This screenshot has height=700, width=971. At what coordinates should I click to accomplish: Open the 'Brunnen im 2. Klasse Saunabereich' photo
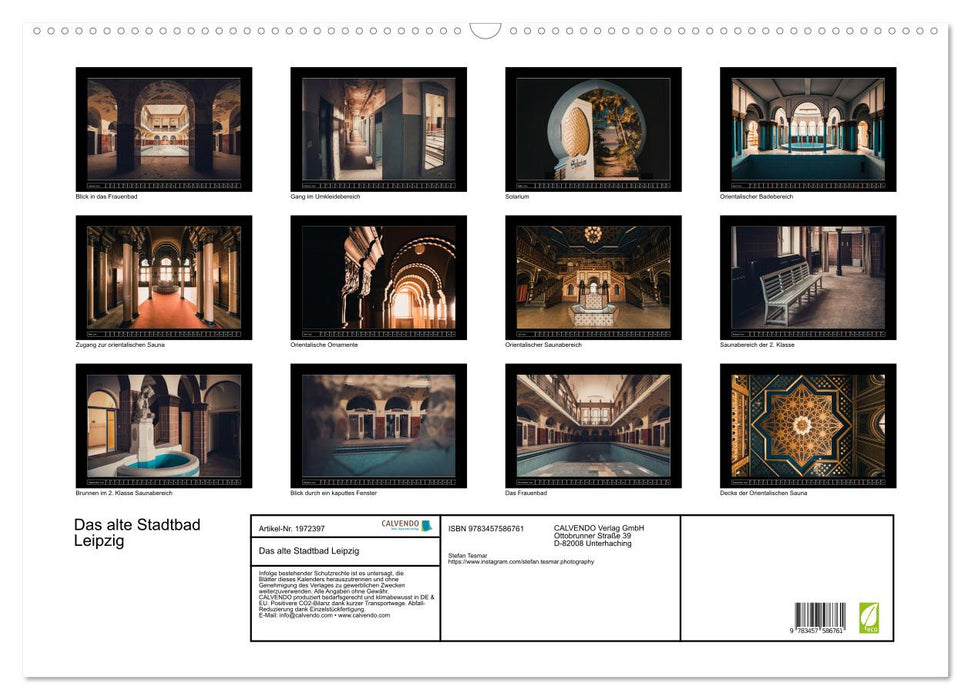tap(164, 426)
